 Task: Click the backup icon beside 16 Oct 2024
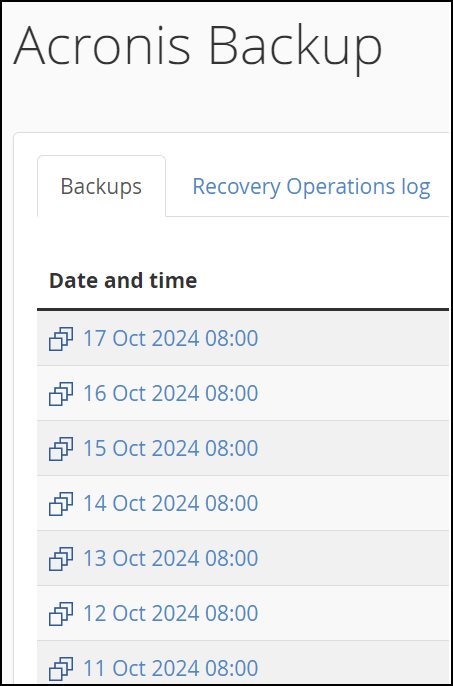[x=61, y=394]
